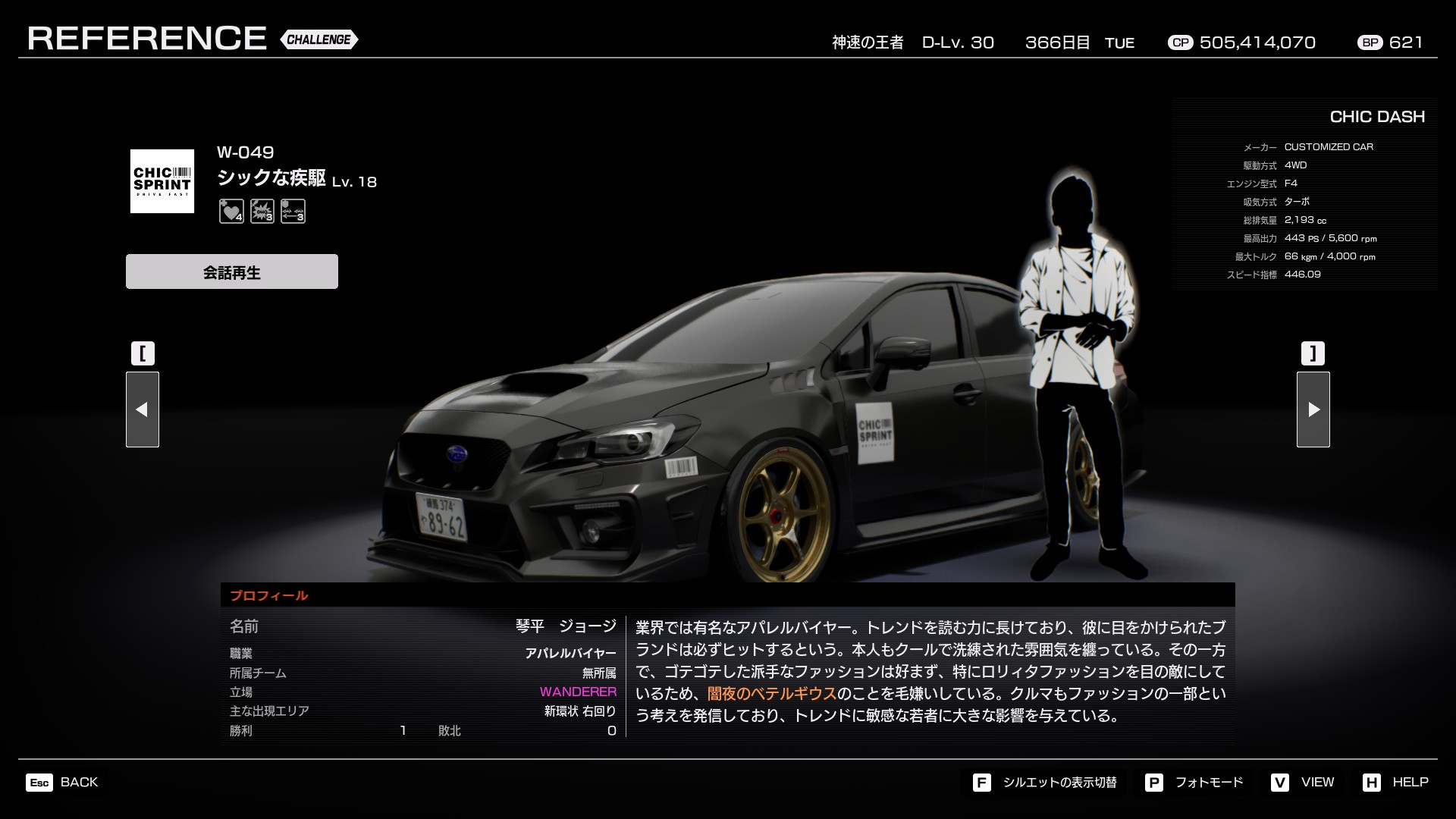Image resolution: width=1456 pixels, height=819 pixels.
Task: Click the left bracket key hint
Action: pyautogui.click(x=143, y=353)
